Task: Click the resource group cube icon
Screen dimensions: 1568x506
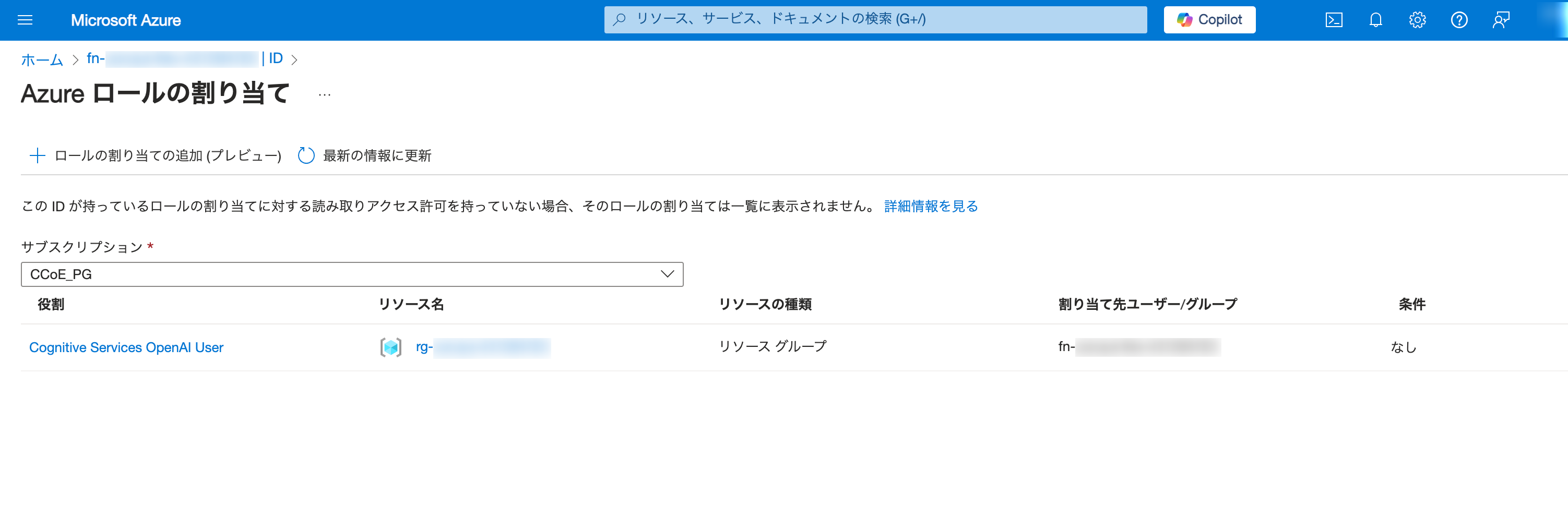Action: [391, 347]
